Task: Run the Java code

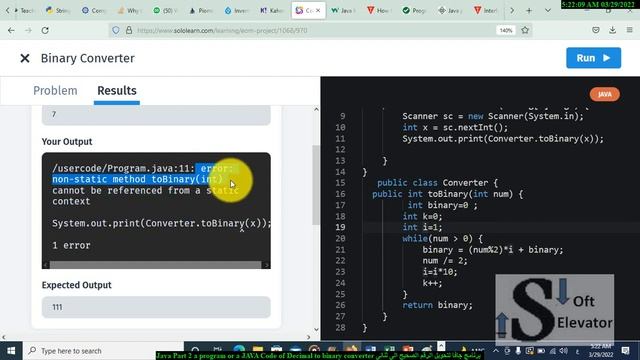Action: coord(593,58)
